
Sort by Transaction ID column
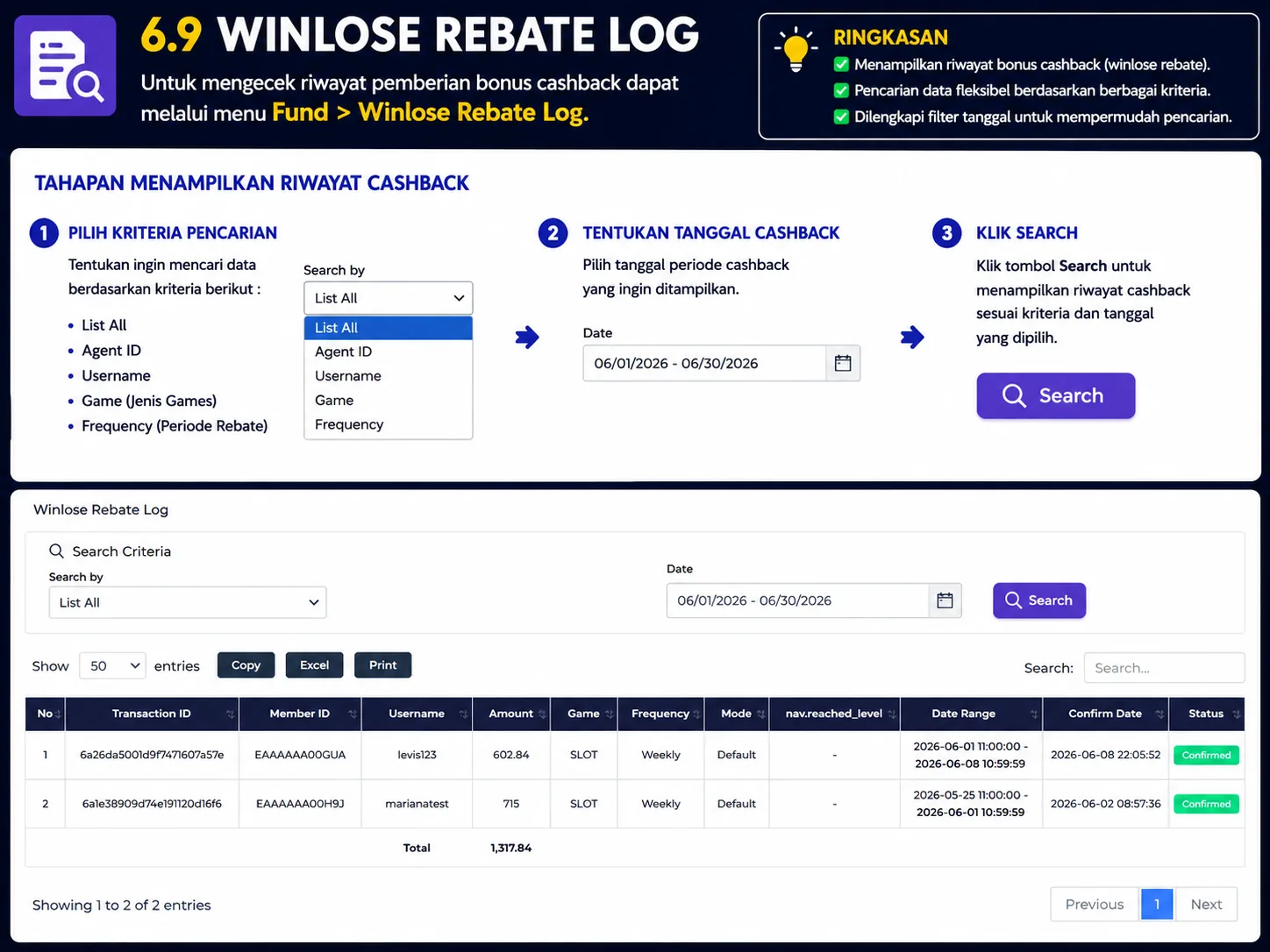(152, 714)
